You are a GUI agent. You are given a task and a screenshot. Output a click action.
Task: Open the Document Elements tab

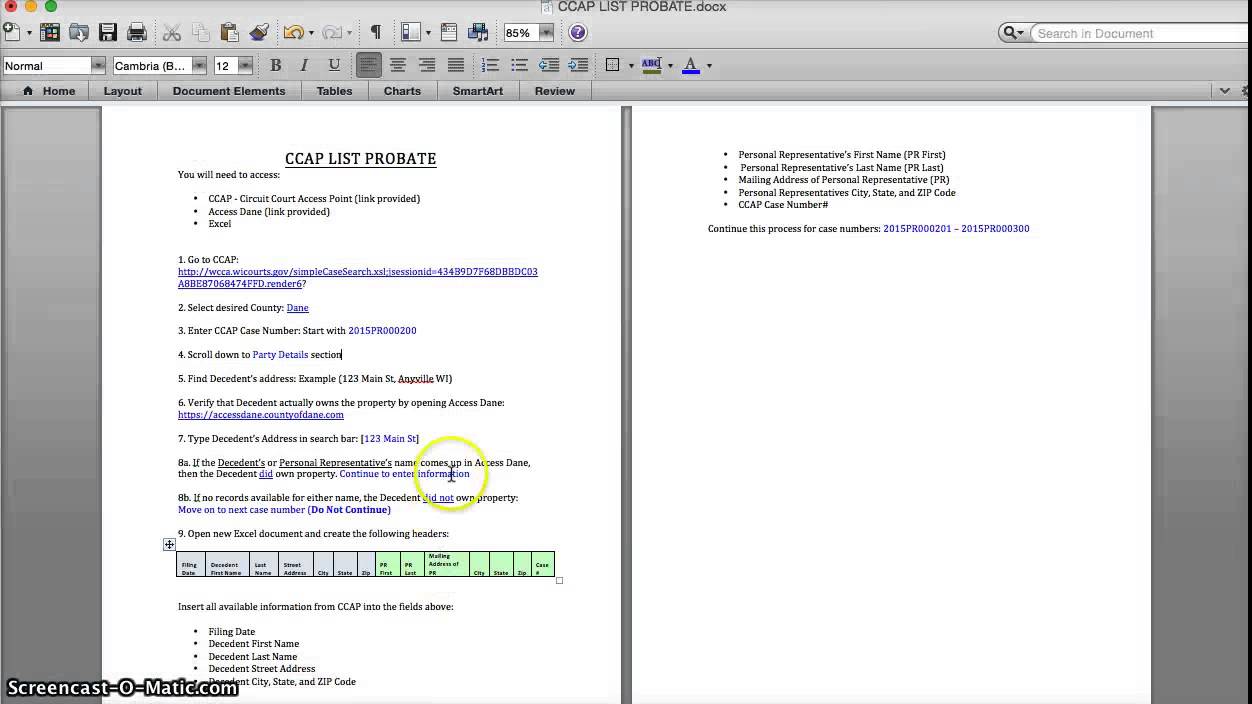[x=229, y=91]
